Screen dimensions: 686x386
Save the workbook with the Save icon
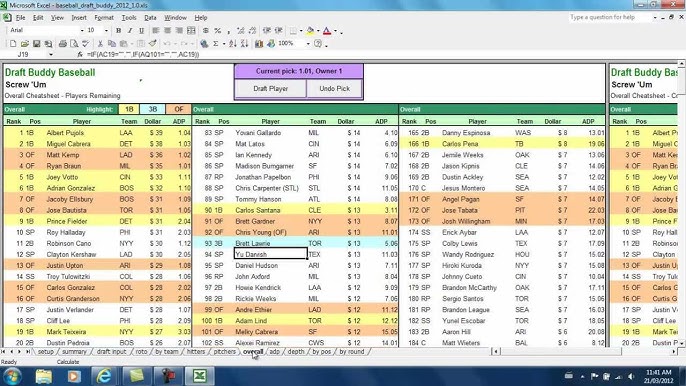click(x=36, y=43)
